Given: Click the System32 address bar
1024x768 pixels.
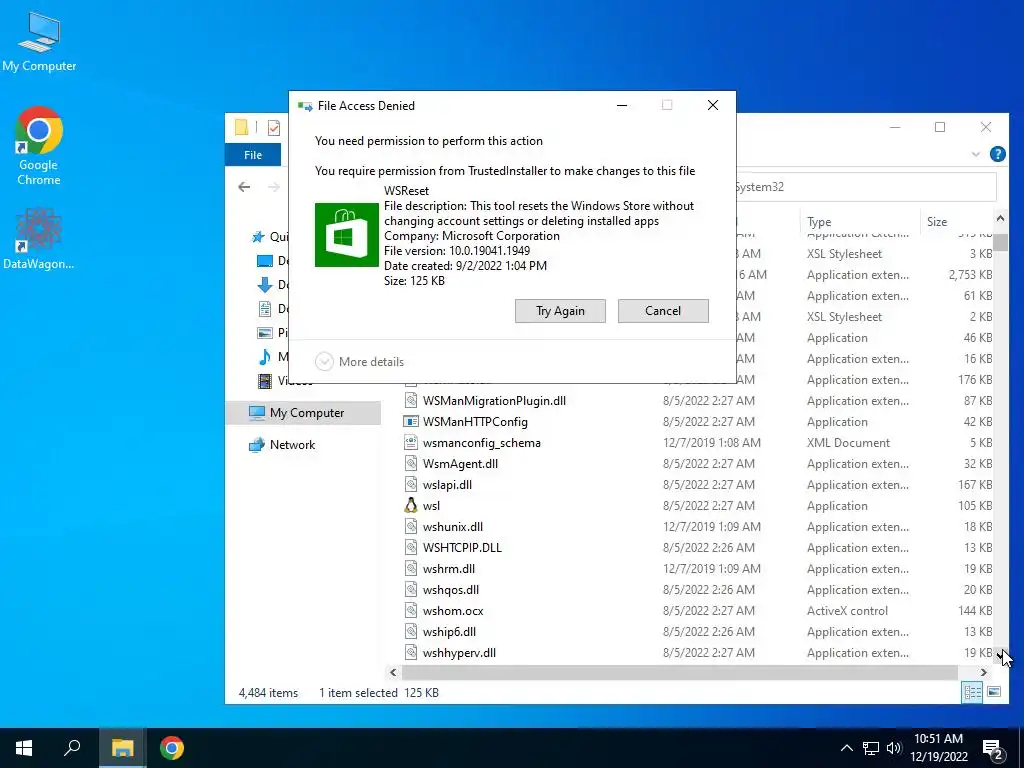Looking at the screenshot, I should 865,187.
